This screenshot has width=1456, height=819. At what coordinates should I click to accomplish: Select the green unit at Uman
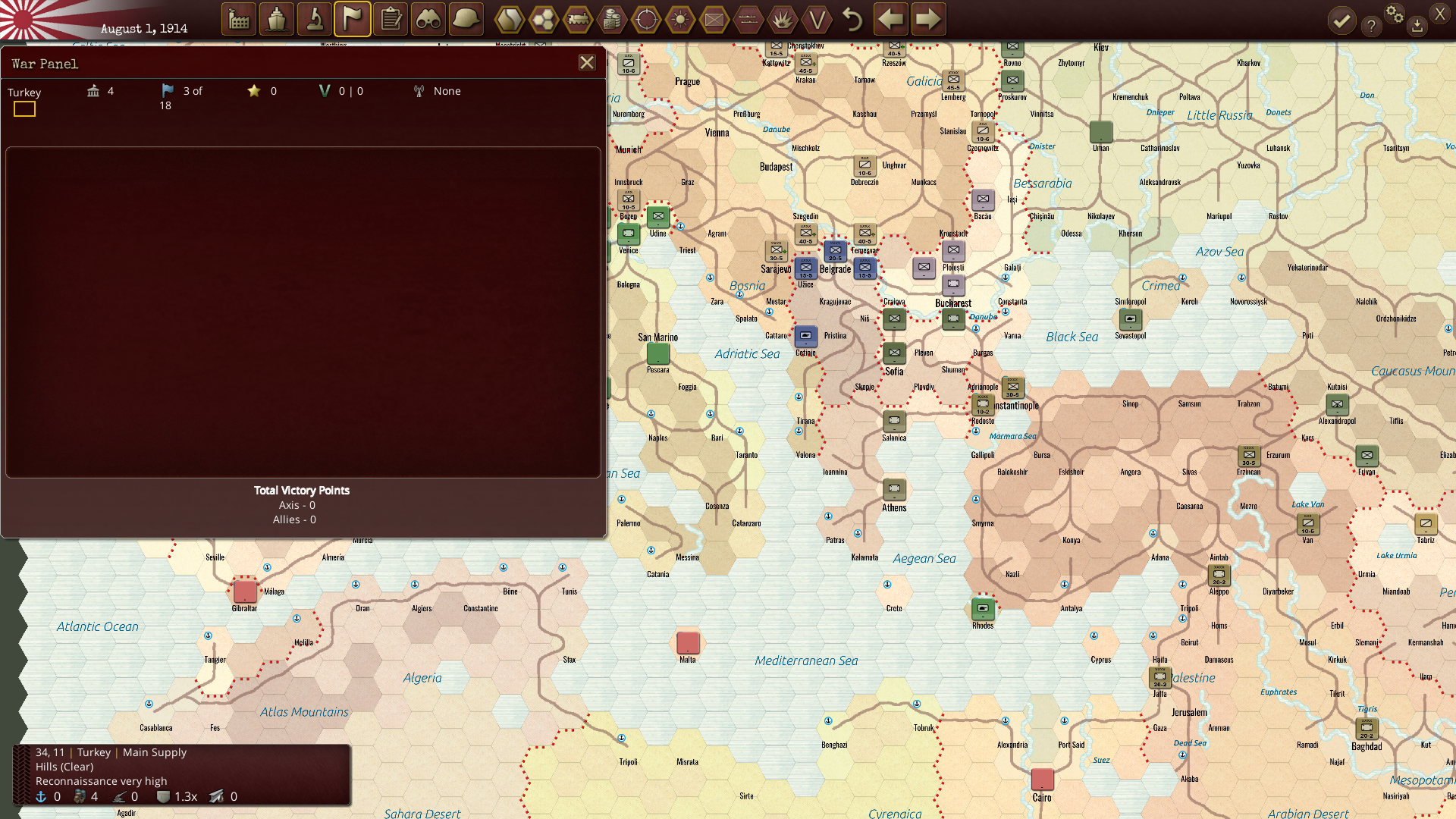[x=1100, y=132]
